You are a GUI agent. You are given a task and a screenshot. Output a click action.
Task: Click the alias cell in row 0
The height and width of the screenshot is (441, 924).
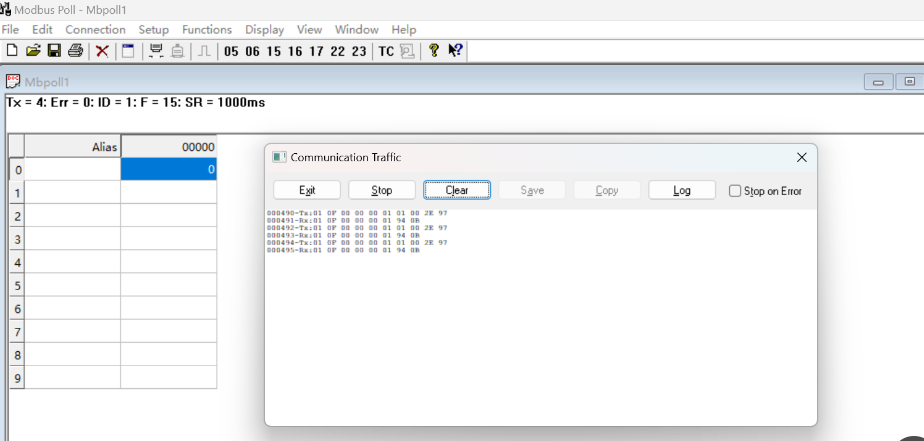click(x=72, y=170)
